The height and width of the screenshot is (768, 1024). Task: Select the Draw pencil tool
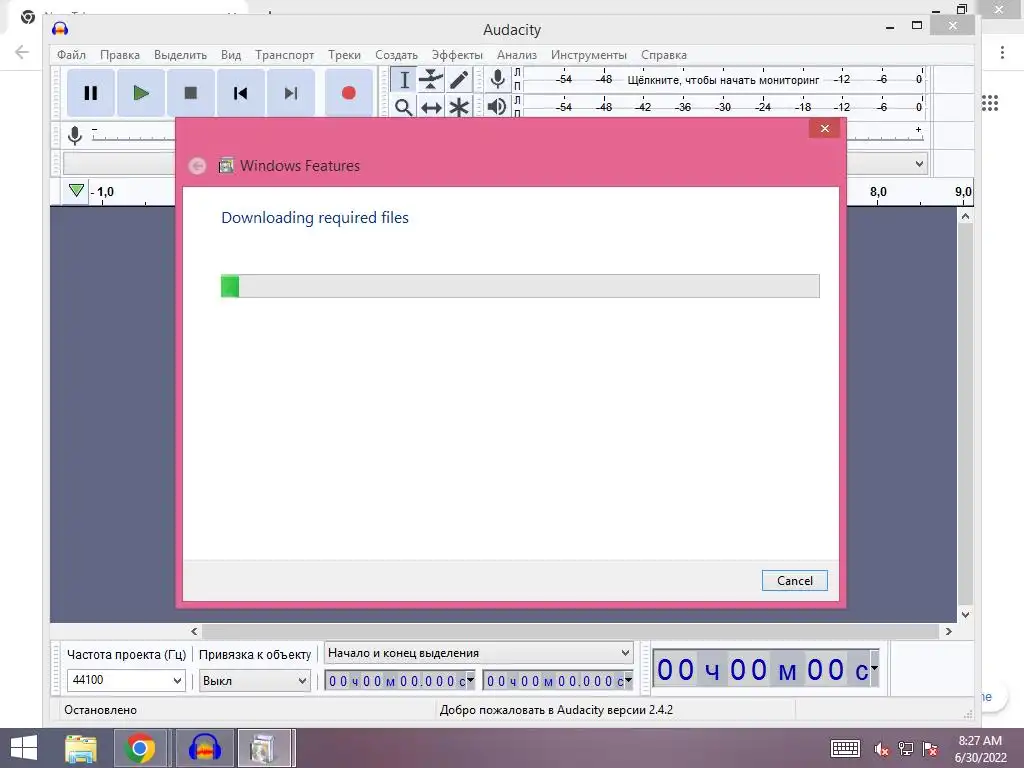coord(458,80)
